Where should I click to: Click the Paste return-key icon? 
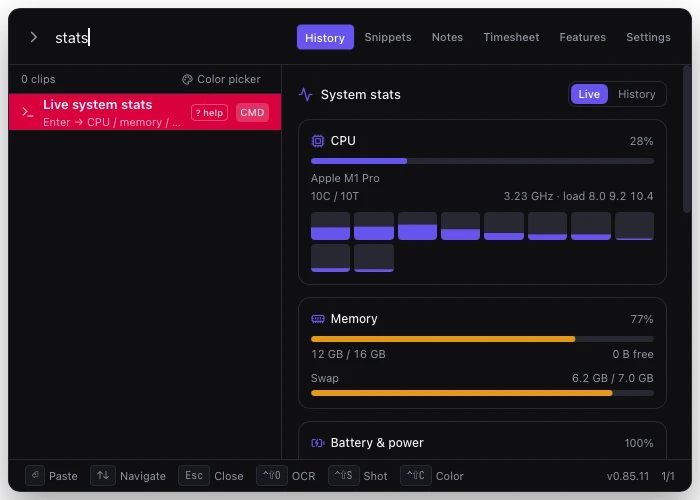35,475
